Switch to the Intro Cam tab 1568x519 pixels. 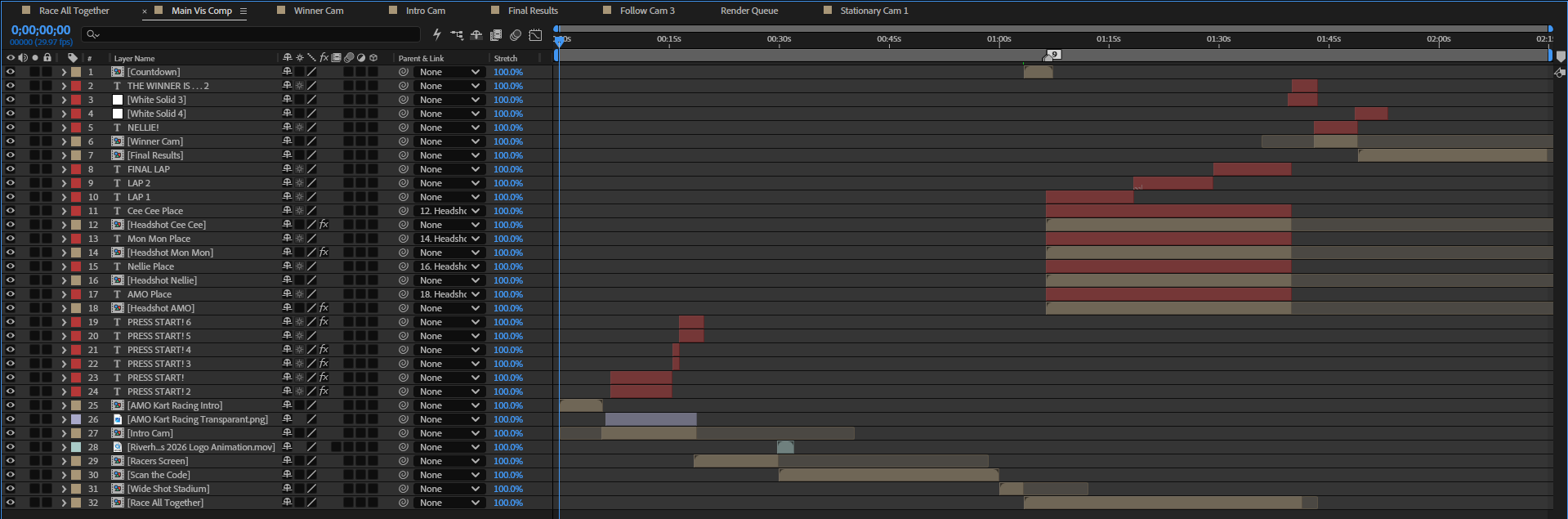[x=426, y=11]
